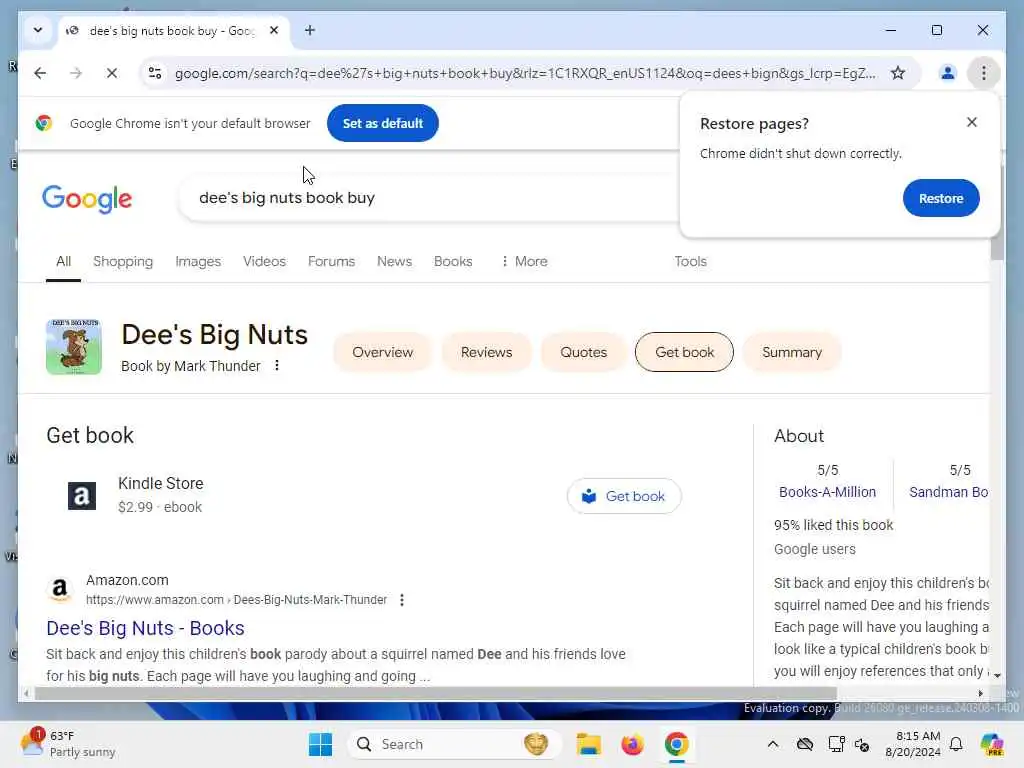This screenshot has width=1024, height=768.
Task: Open the Sandman Books rating link
Action: pyautogui.click(x=948, y=492)
